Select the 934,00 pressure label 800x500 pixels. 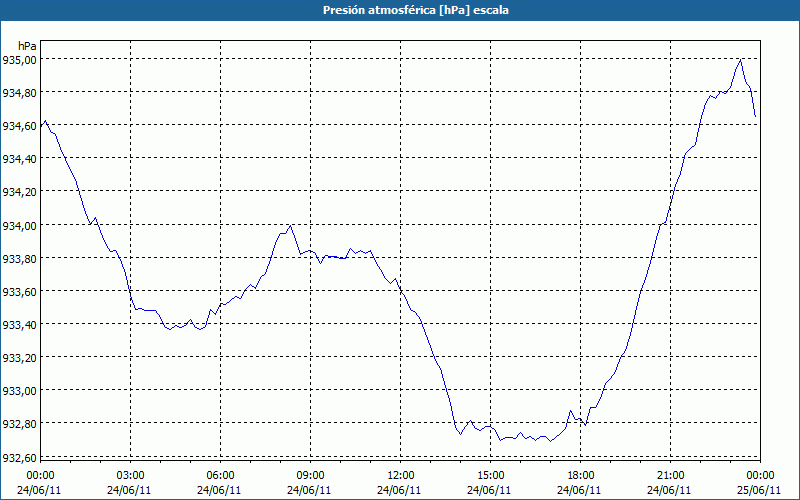pos(19,226)
